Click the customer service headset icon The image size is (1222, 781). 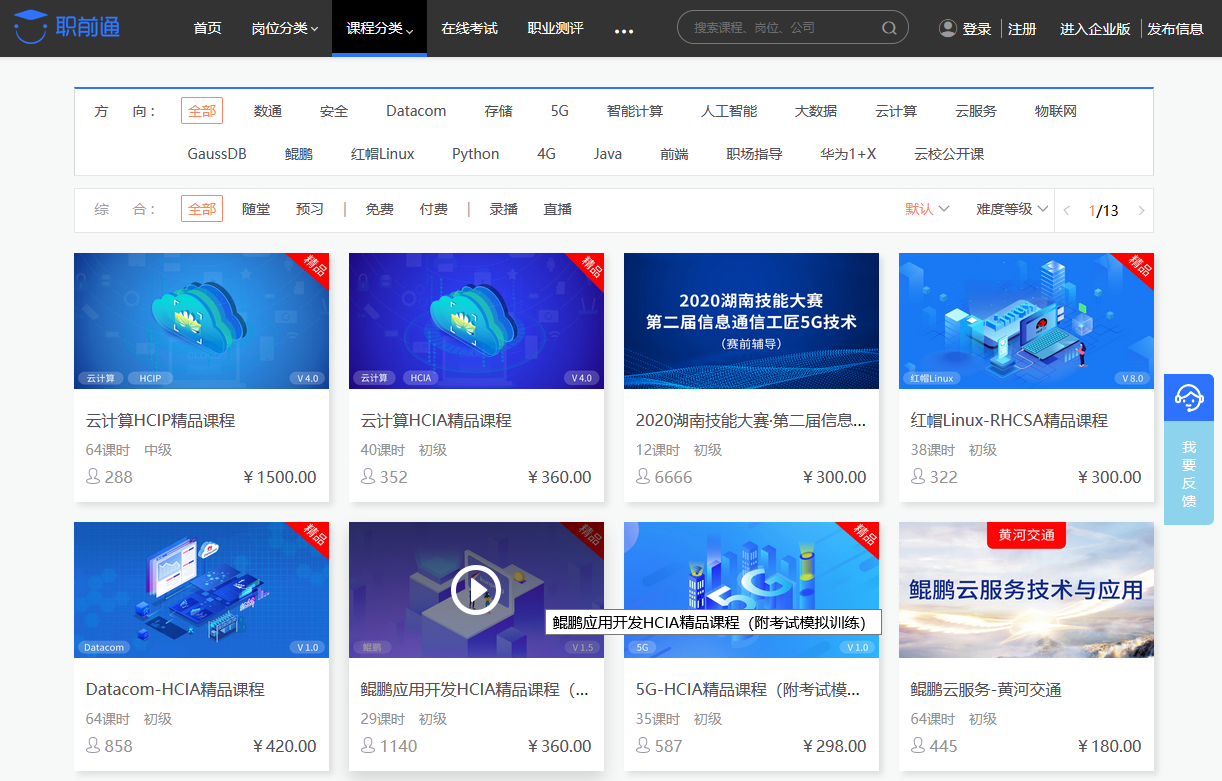[x=1189, y=398]
